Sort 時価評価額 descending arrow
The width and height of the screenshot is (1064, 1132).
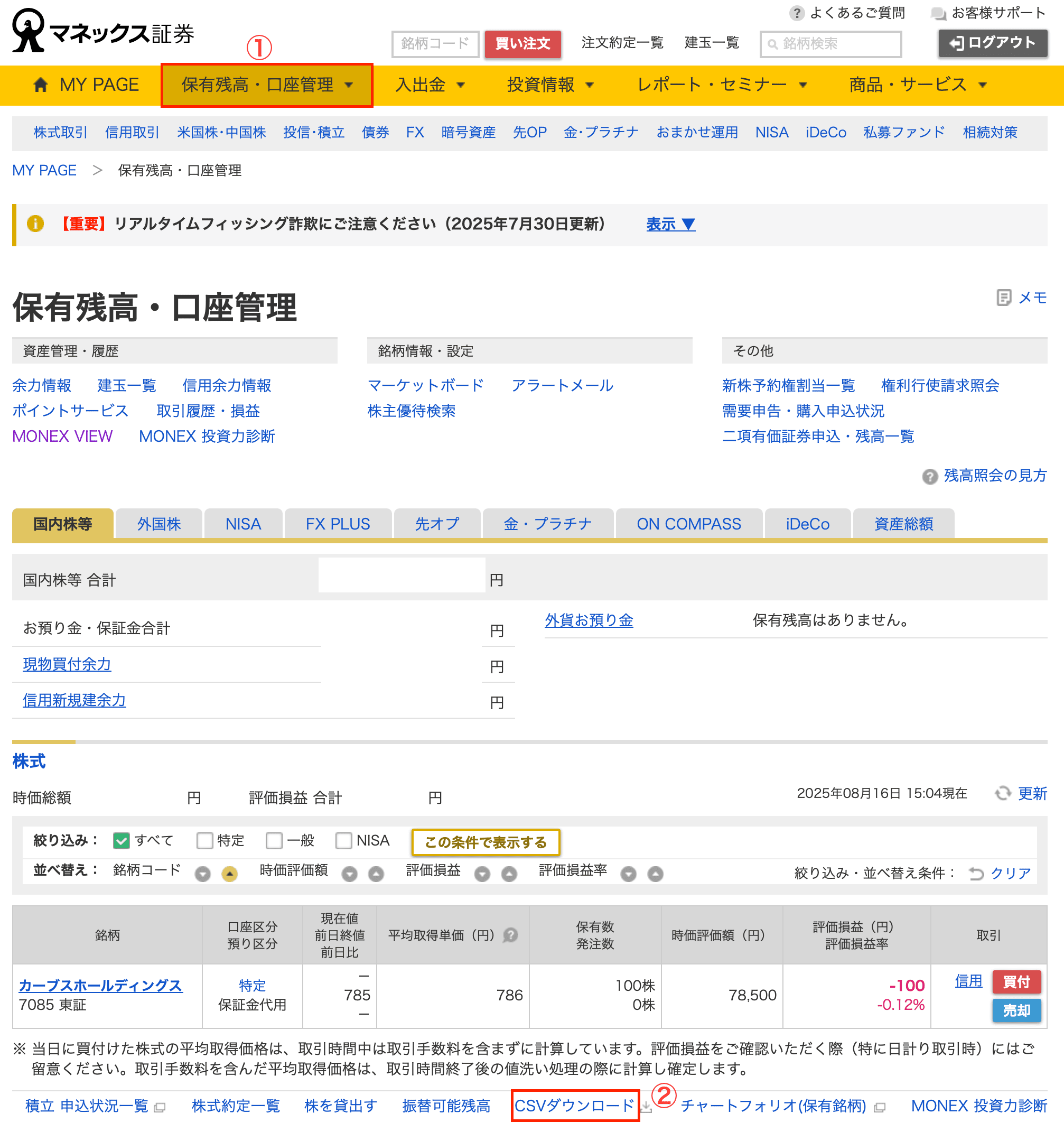click(350, 874)
